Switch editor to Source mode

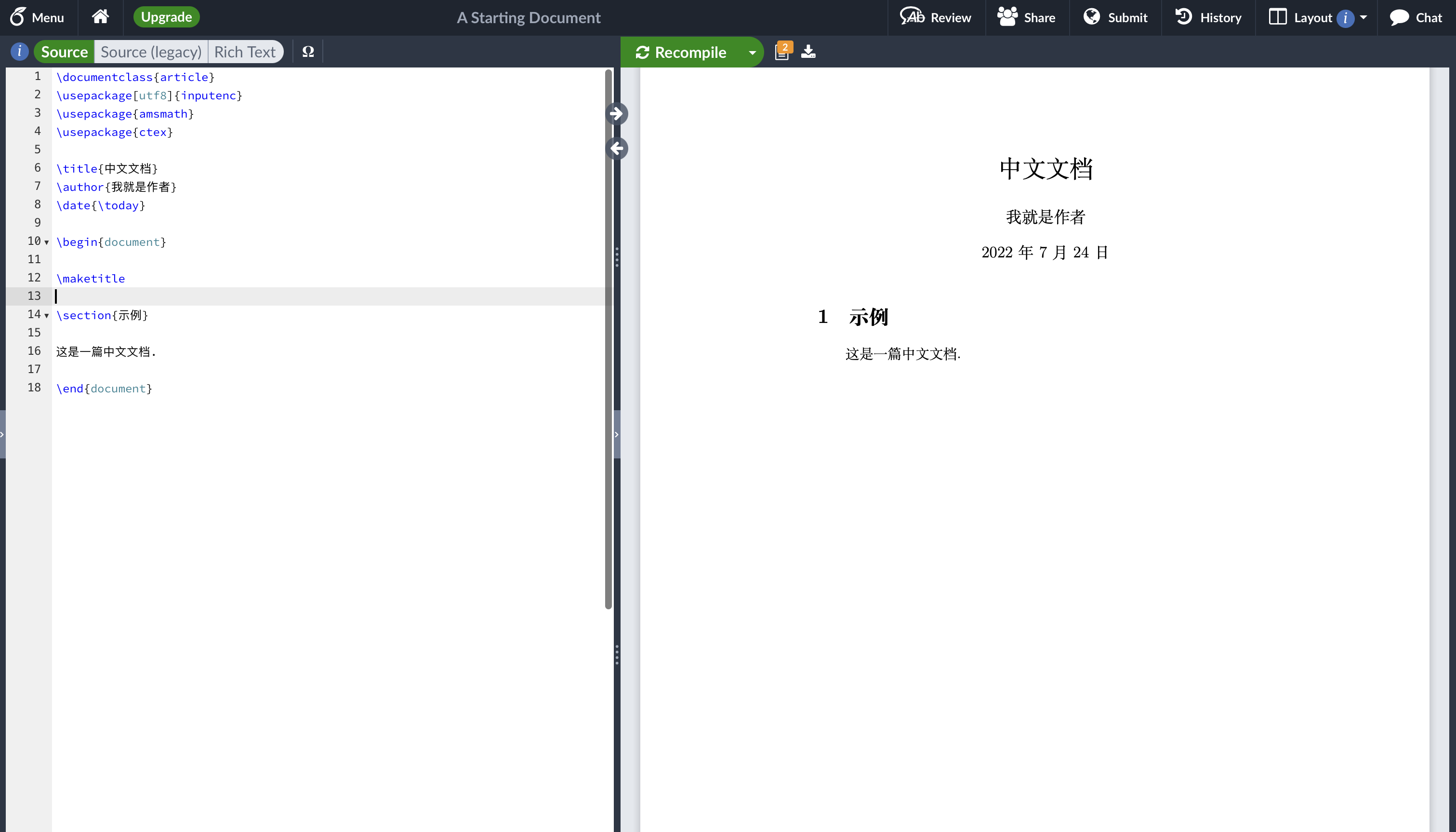point(64,52)
